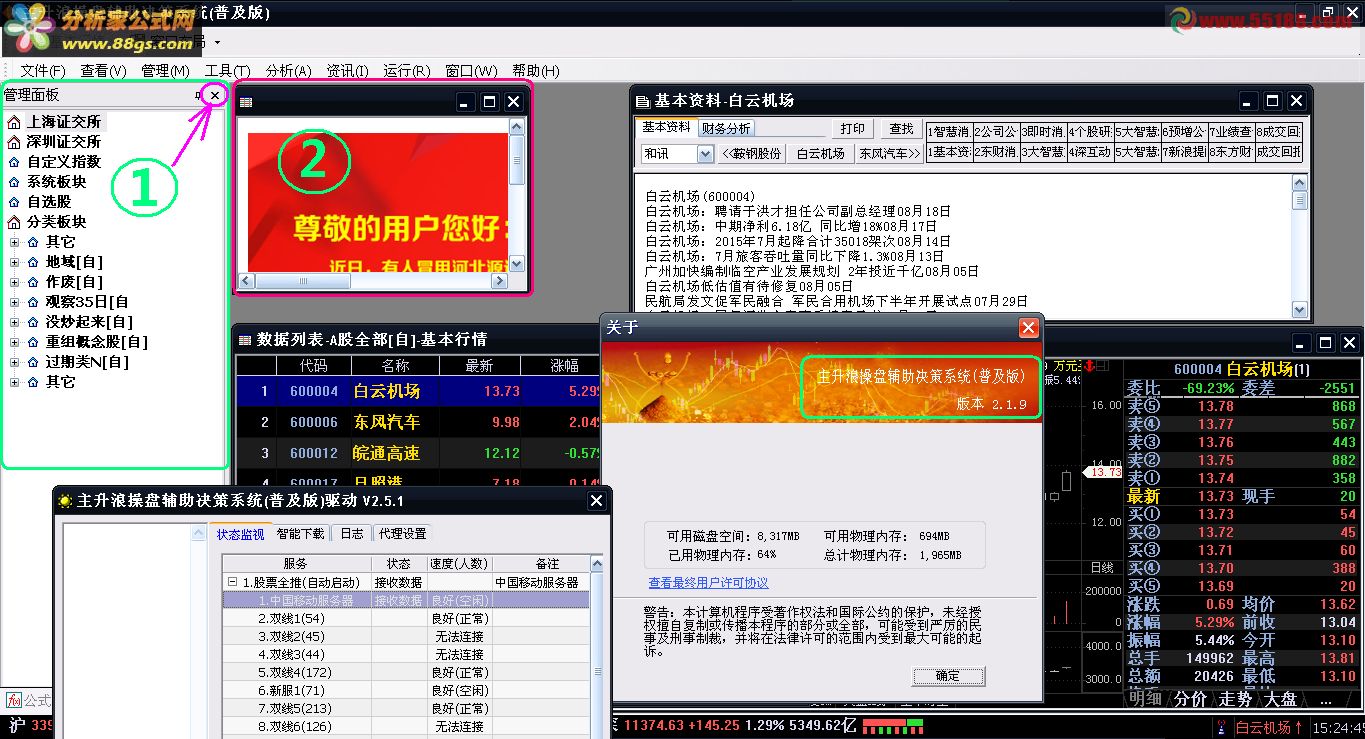Switch to 财务分析 tab
The height and width of the screenshot is (739, 1365).
point(726,129)
